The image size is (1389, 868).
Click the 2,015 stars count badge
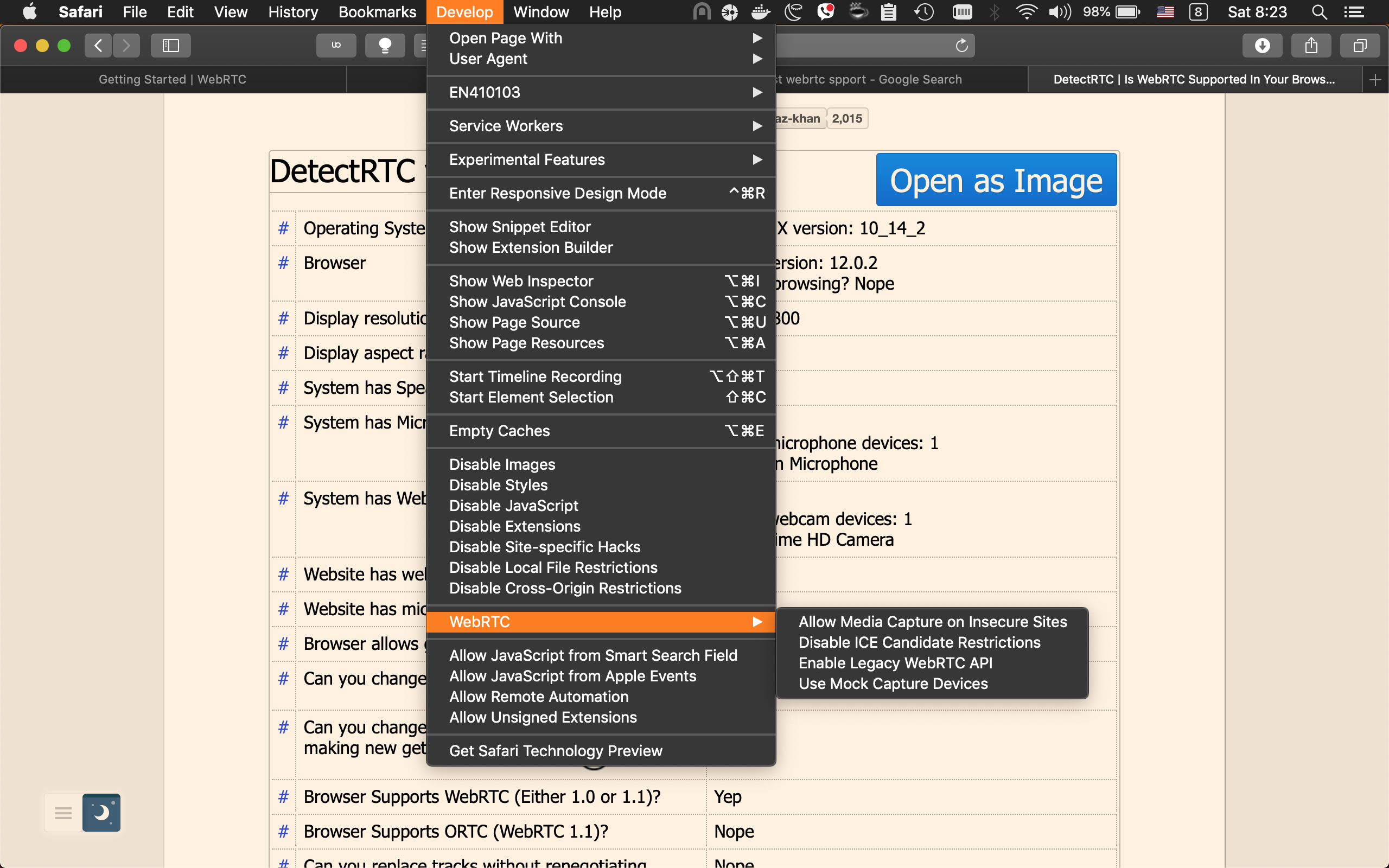tap(846, 119)
